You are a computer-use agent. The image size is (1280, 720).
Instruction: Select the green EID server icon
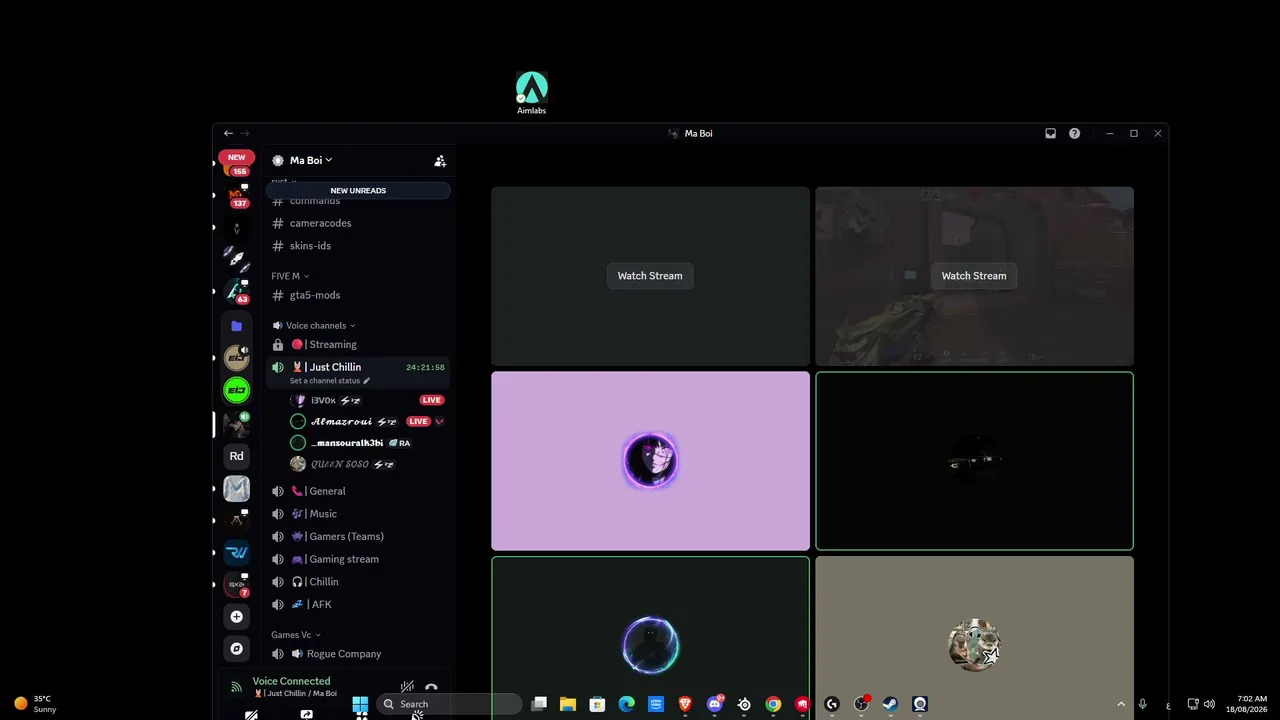tap(236, 390)
